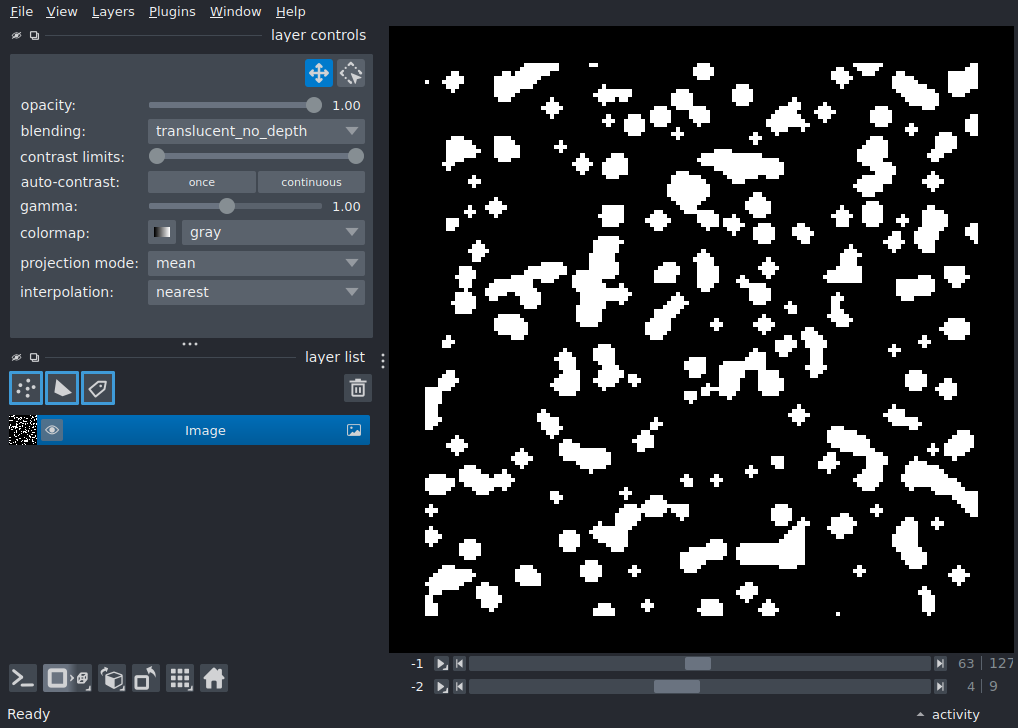The height and width of the screenshot is (728, 1018).
Task: Toggle 2D/3D display mode
Action: [68, 679]
